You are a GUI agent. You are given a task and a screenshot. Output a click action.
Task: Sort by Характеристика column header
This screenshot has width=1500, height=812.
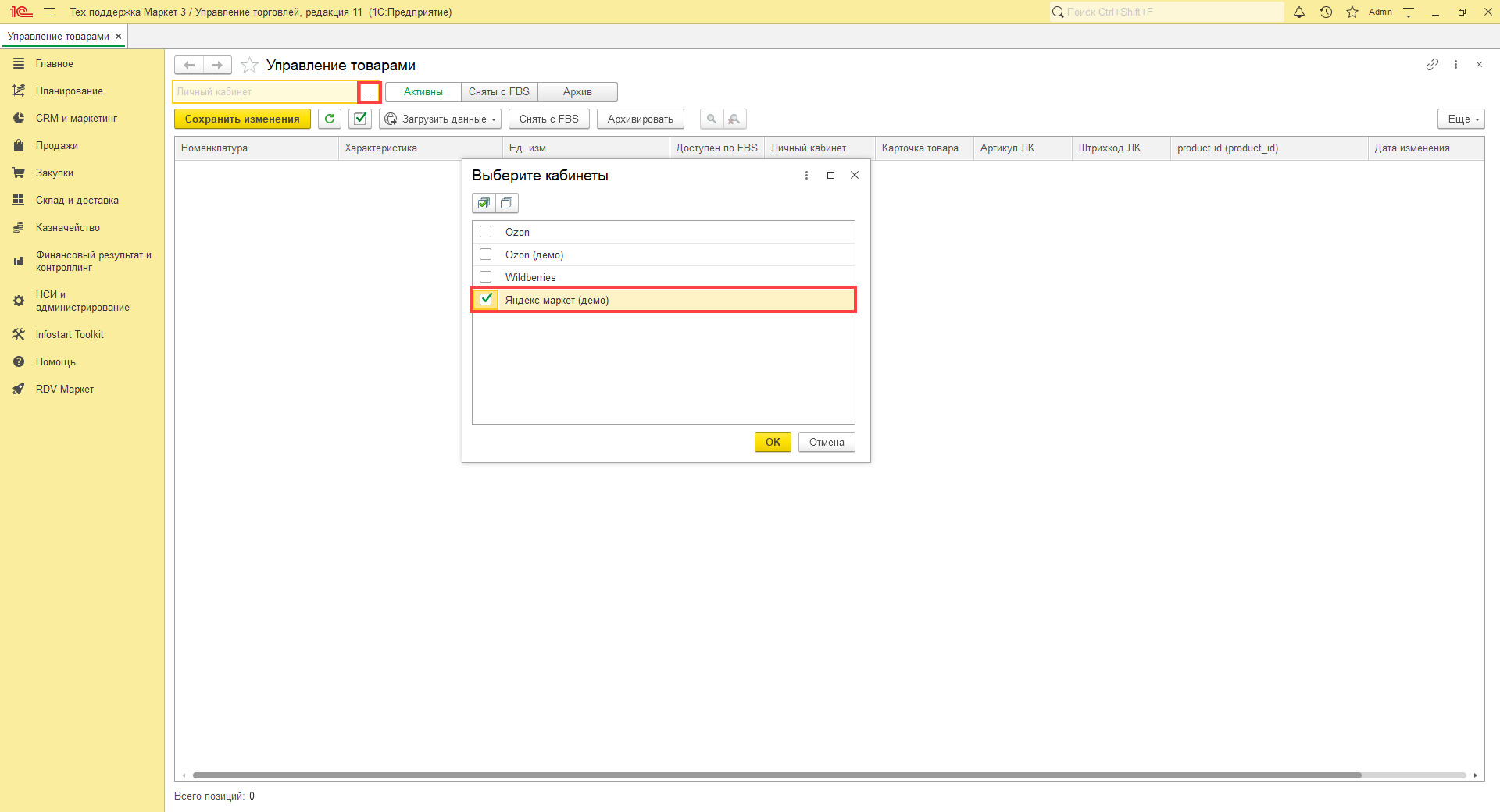[x=420, y=148]
